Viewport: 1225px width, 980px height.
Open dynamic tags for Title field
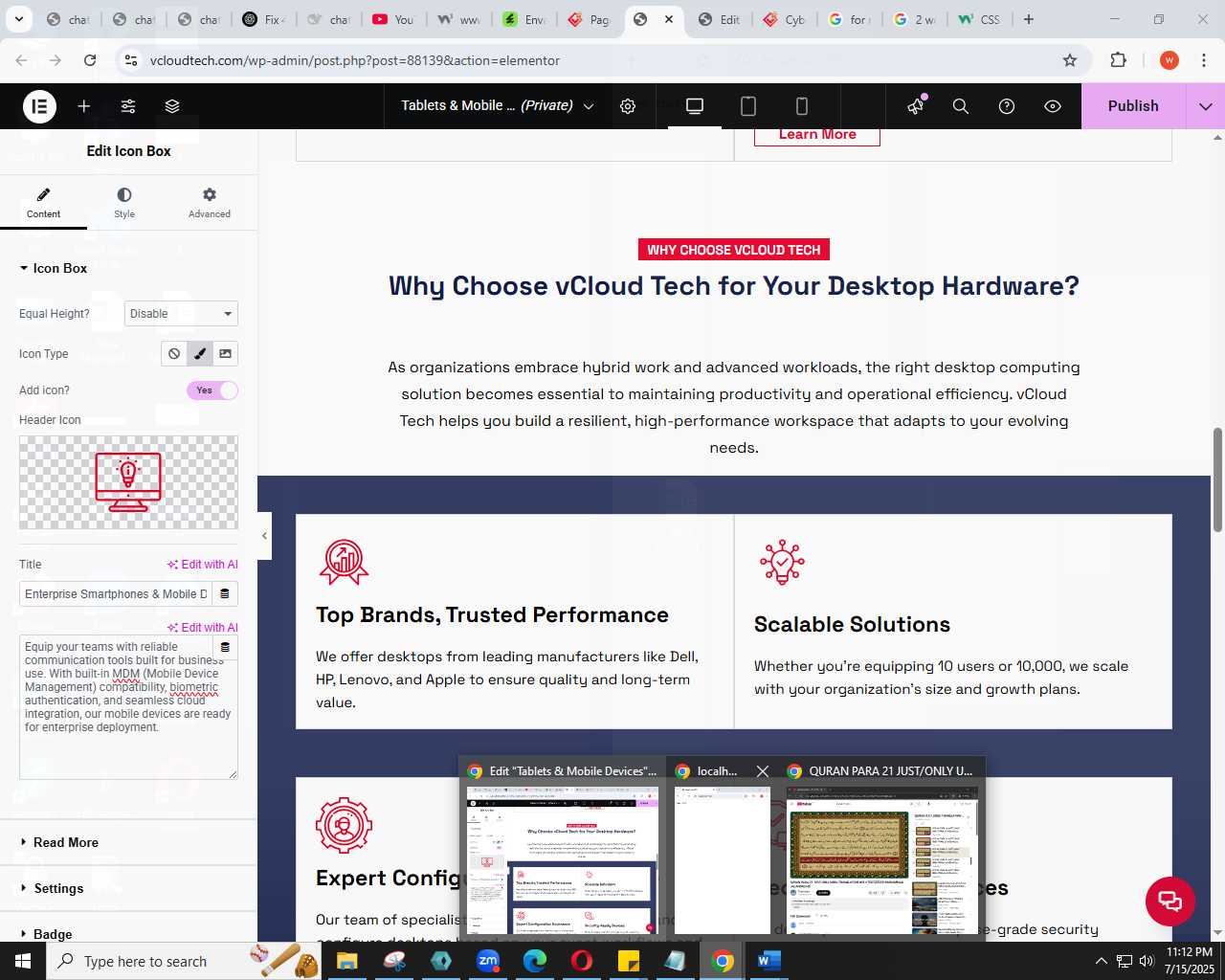(225, 594)
